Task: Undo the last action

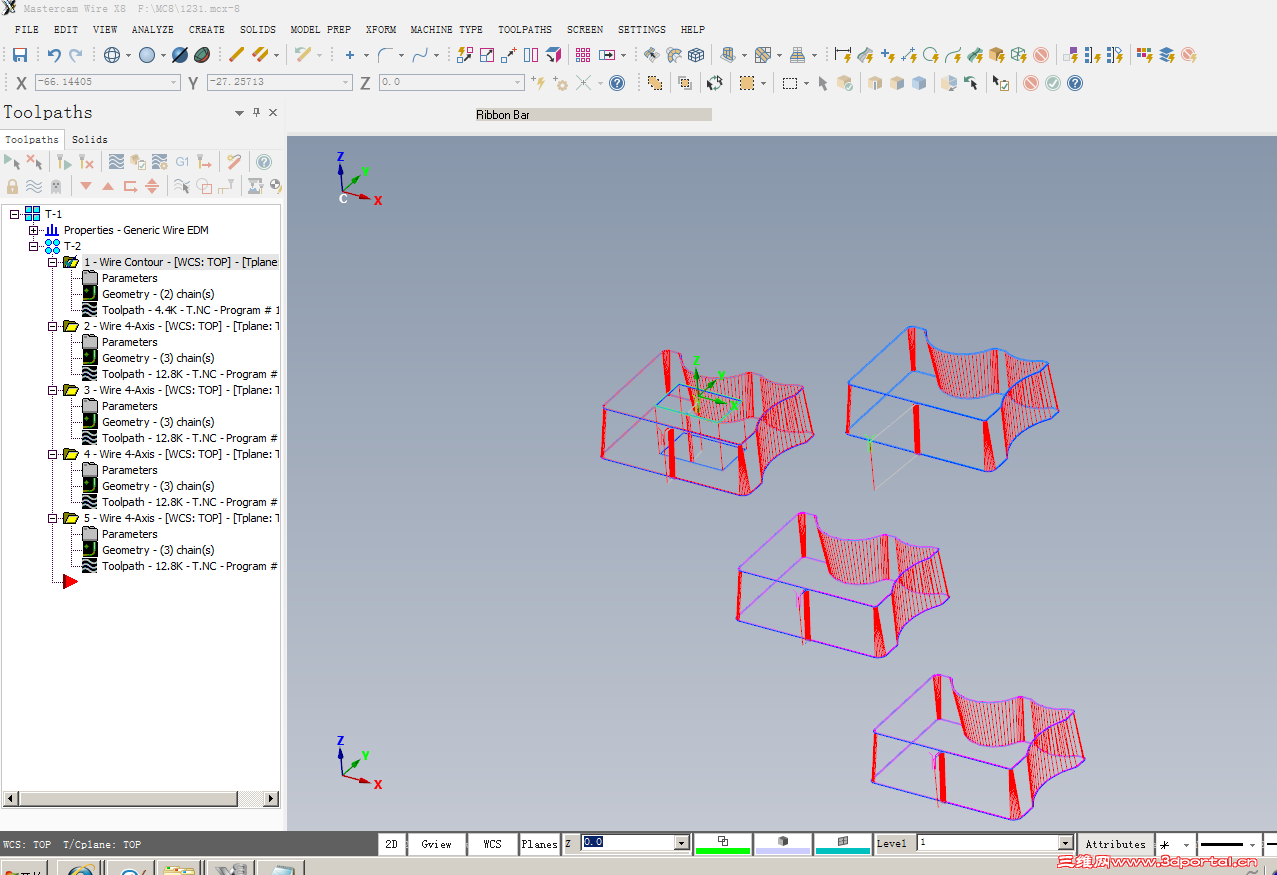Action: point(54,55)
